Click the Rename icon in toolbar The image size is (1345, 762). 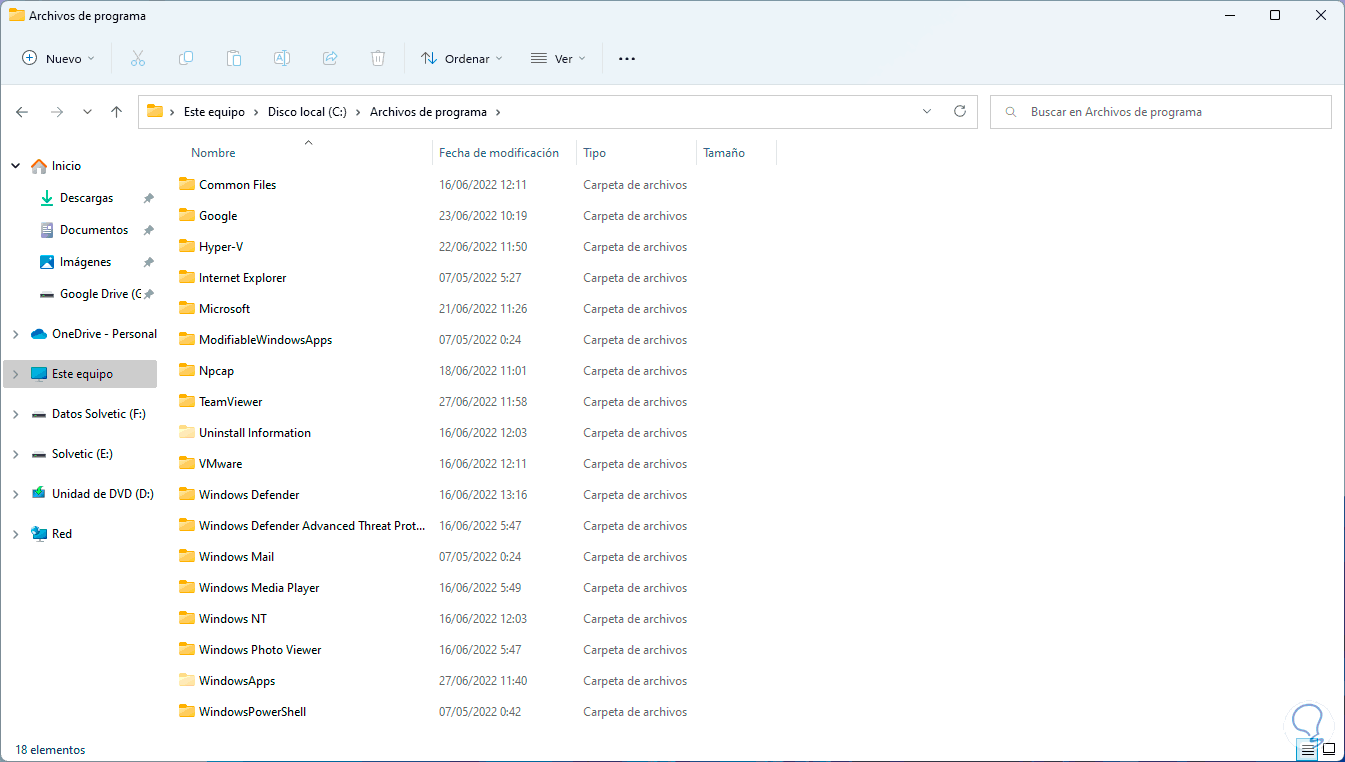click(282, 59)
